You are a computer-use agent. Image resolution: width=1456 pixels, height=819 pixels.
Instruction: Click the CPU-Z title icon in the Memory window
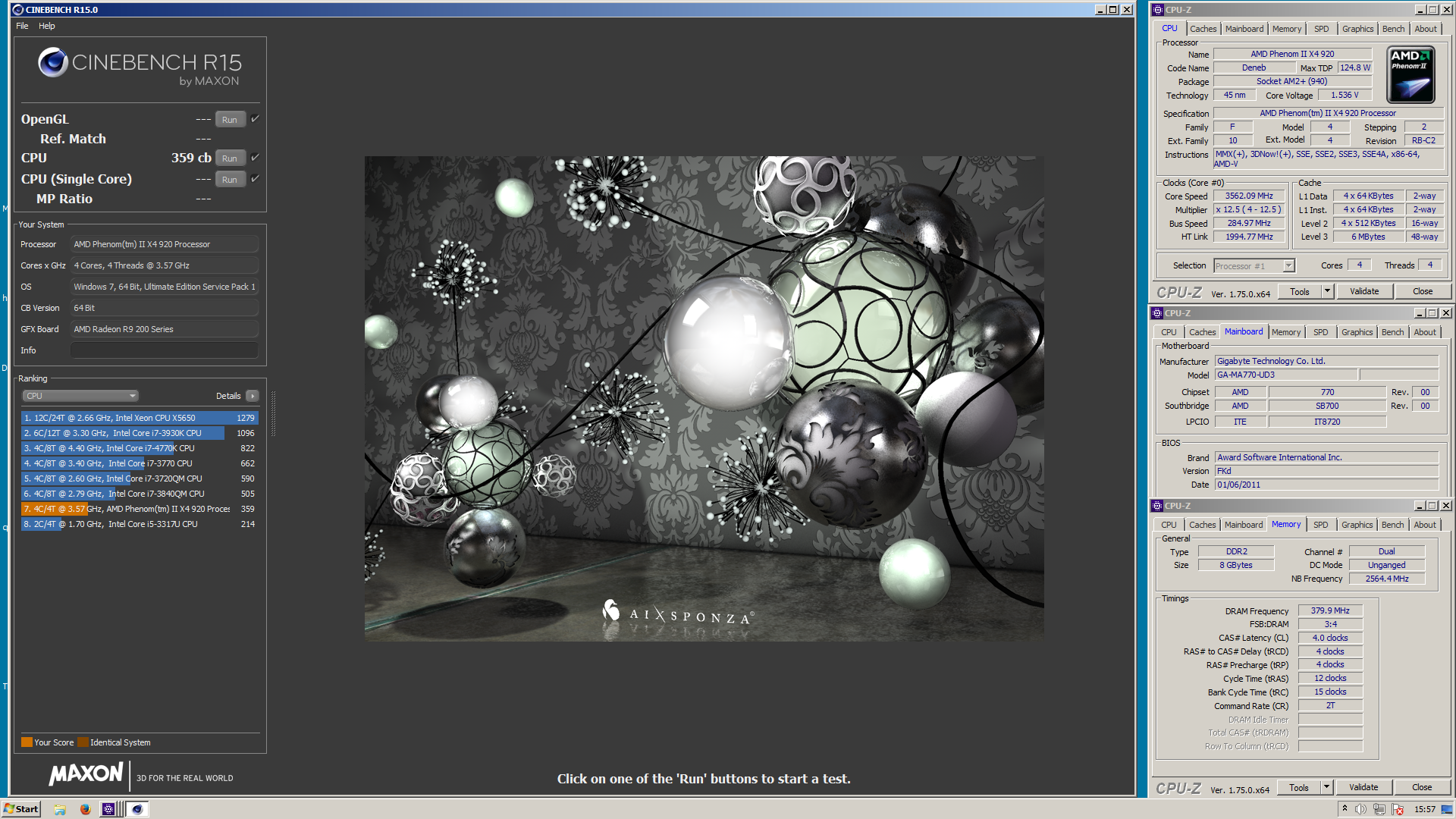[x=1157, y=506]
